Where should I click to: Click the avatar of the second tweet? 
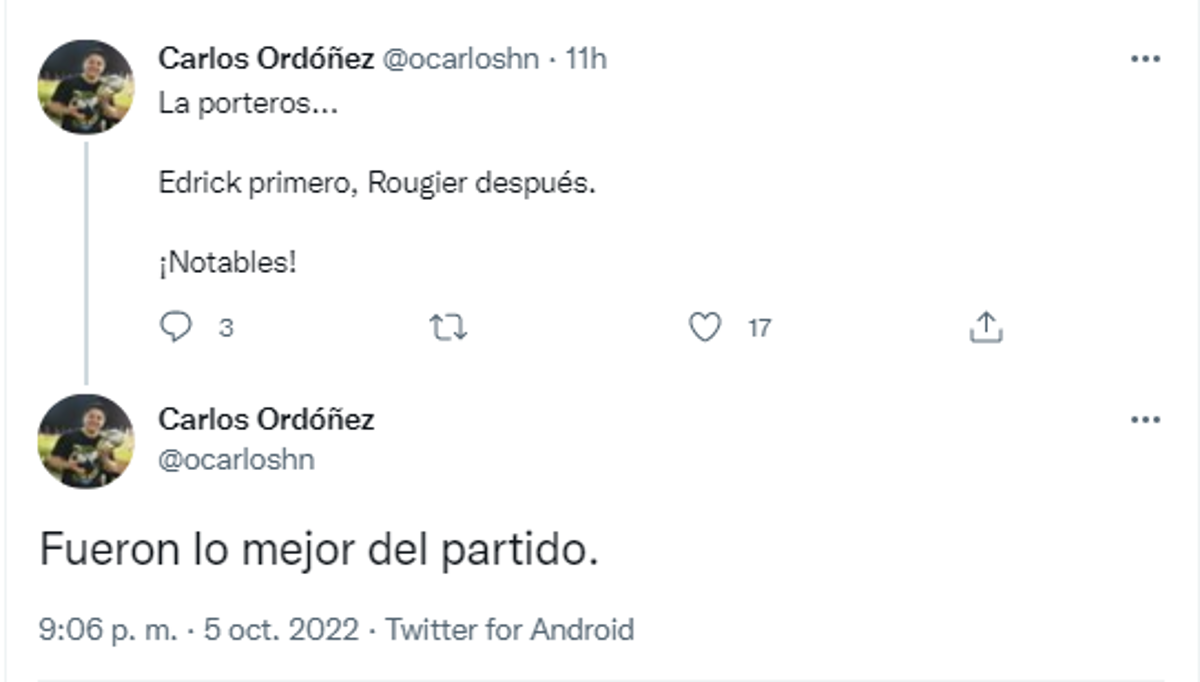[x=88, y=440]
